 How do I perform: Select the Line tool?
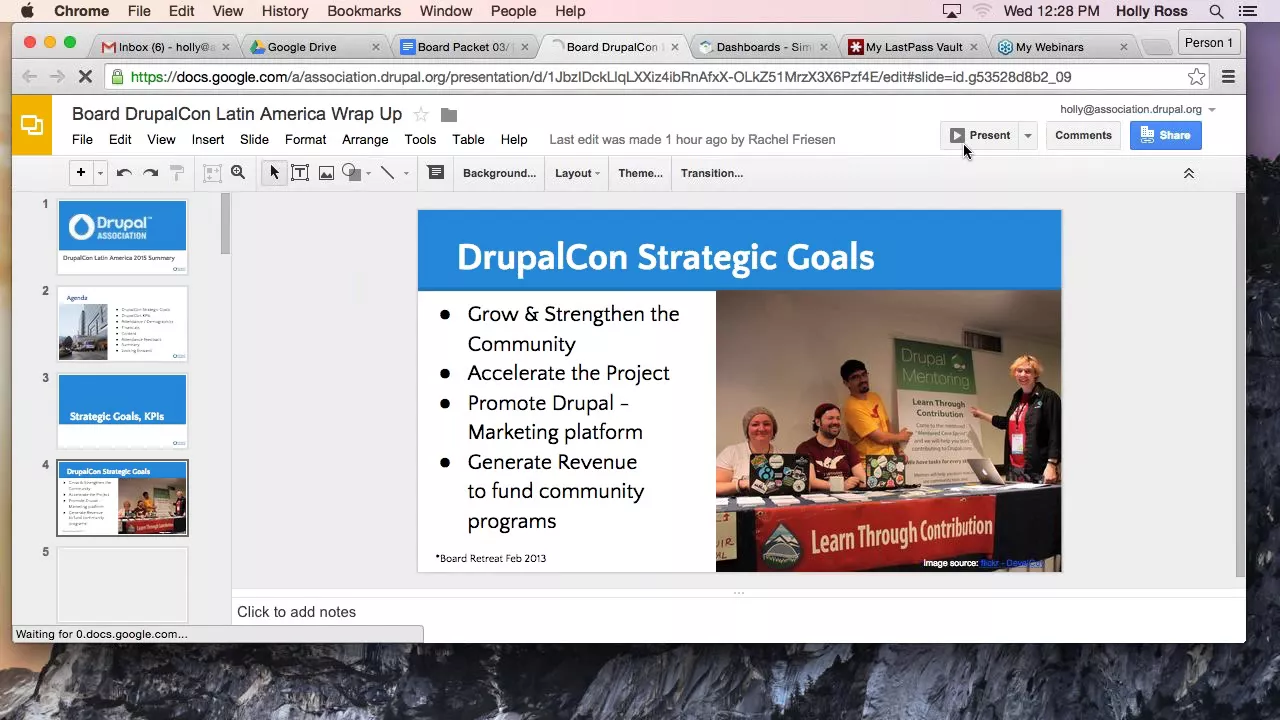tap(387, 173)
